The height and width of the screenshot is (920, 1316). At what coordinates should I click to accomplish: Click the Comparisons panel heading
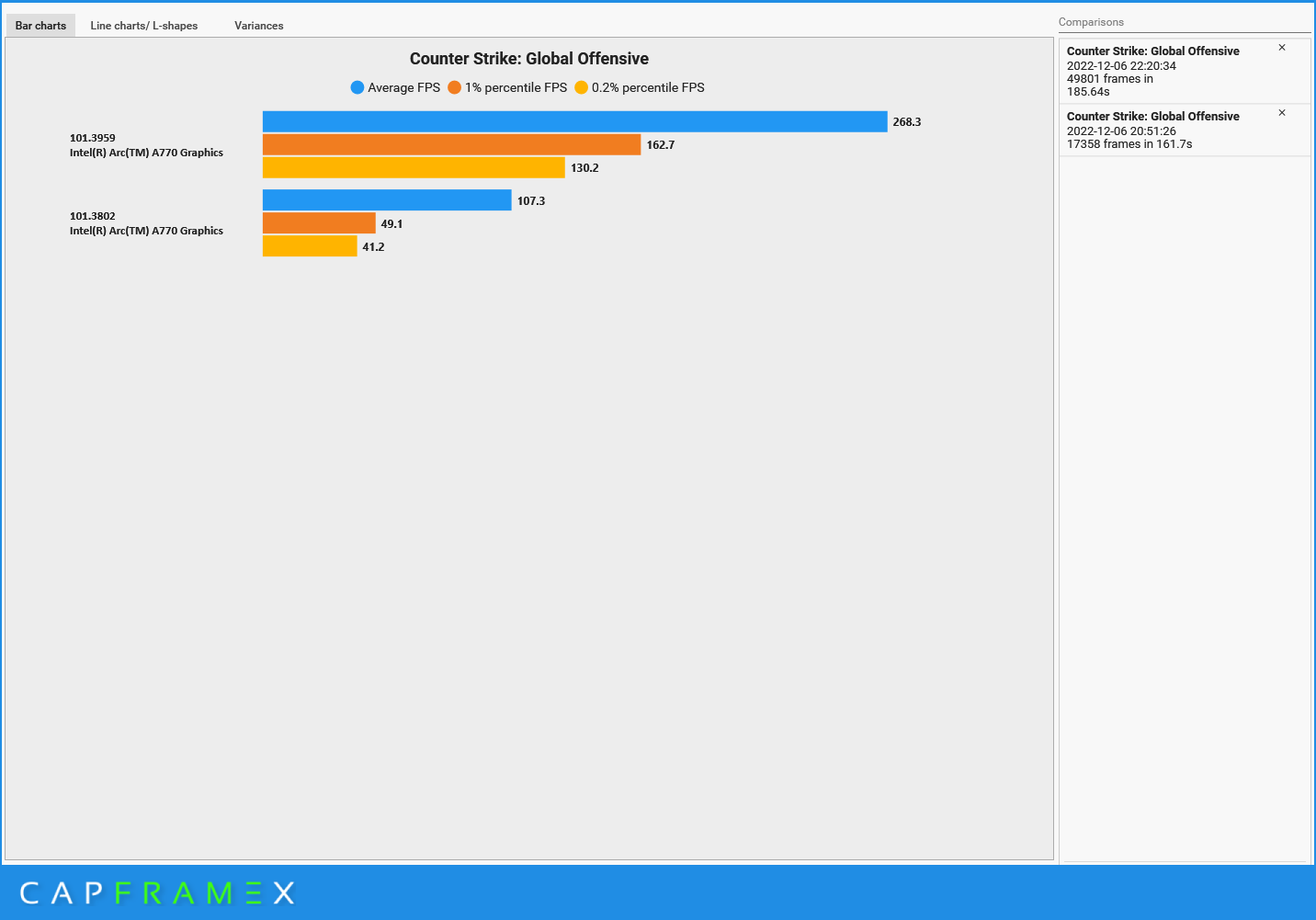pos(1091,22)
